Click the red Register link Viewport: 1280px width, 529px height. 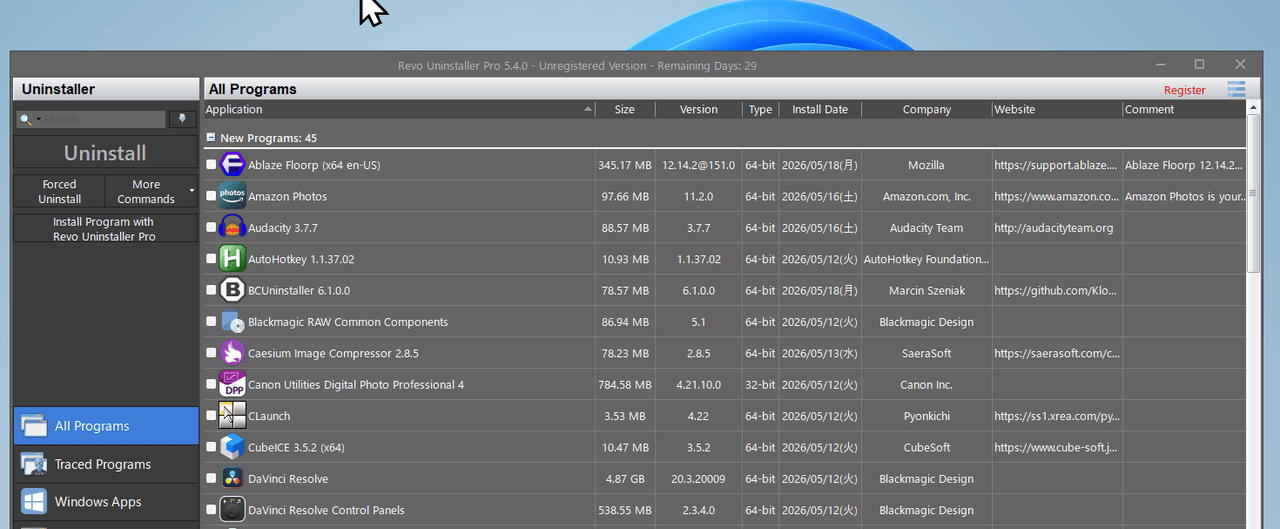[x=1185, y=90]
